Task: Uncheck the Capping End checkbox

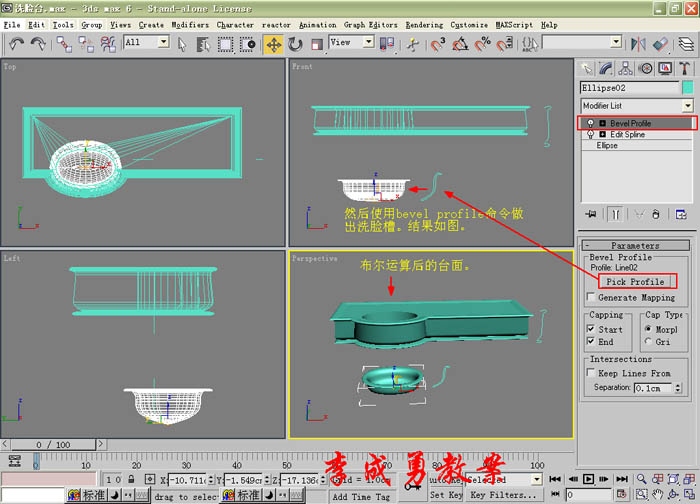Action: coord(591,342)
